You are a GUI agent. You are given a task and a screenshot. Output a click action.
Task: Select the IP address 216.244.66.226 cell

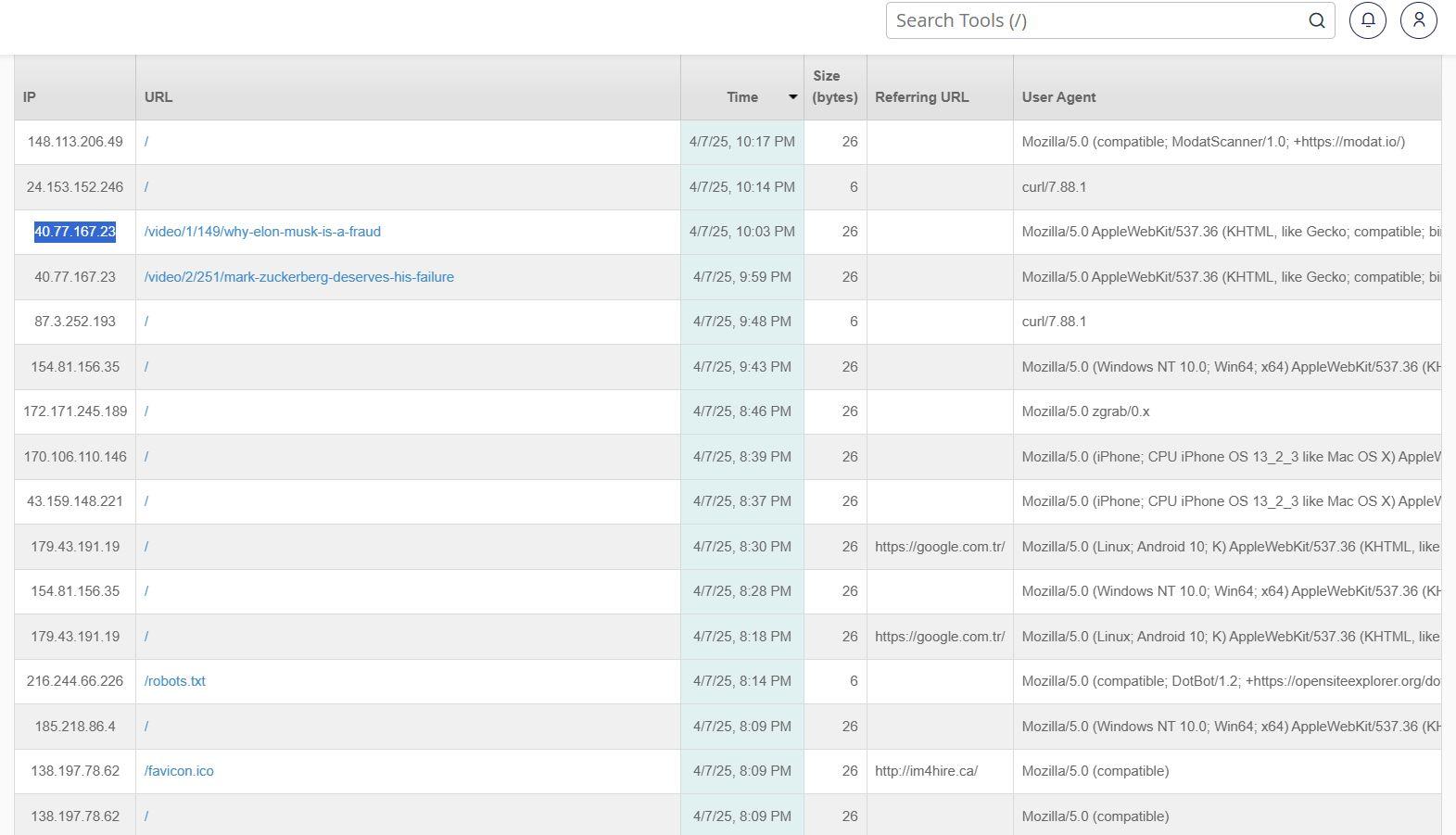coord(75,681)
